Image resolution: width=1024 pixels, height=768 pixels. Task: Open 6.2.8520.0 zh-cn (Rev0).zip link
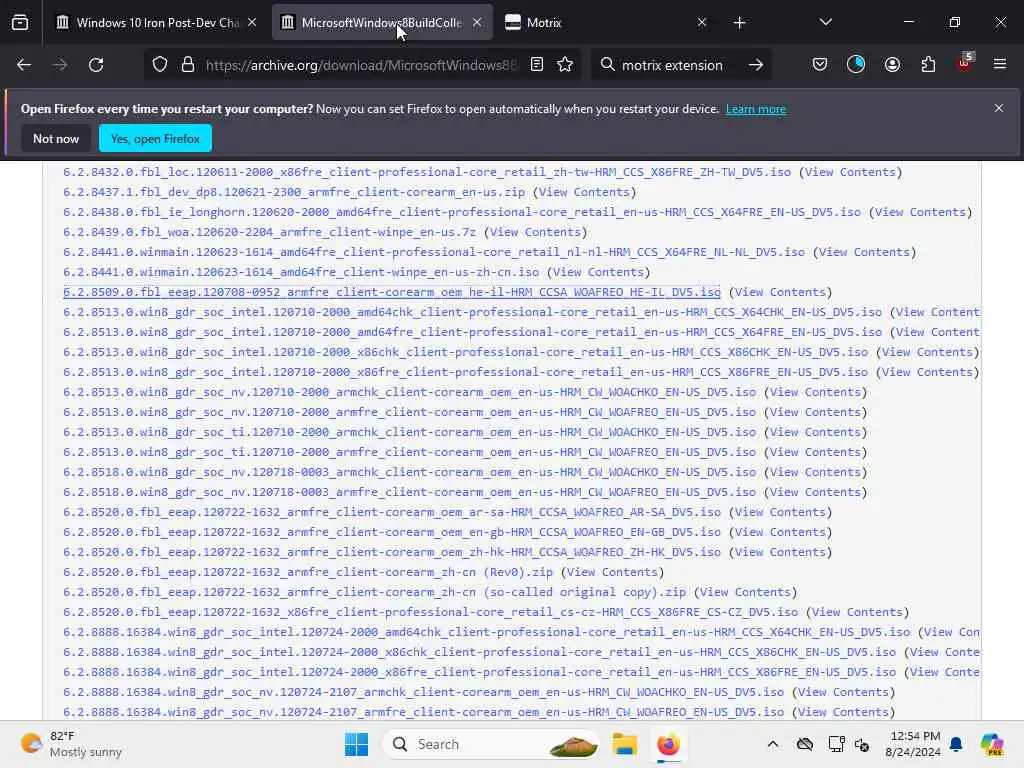[x=308, y=572]
